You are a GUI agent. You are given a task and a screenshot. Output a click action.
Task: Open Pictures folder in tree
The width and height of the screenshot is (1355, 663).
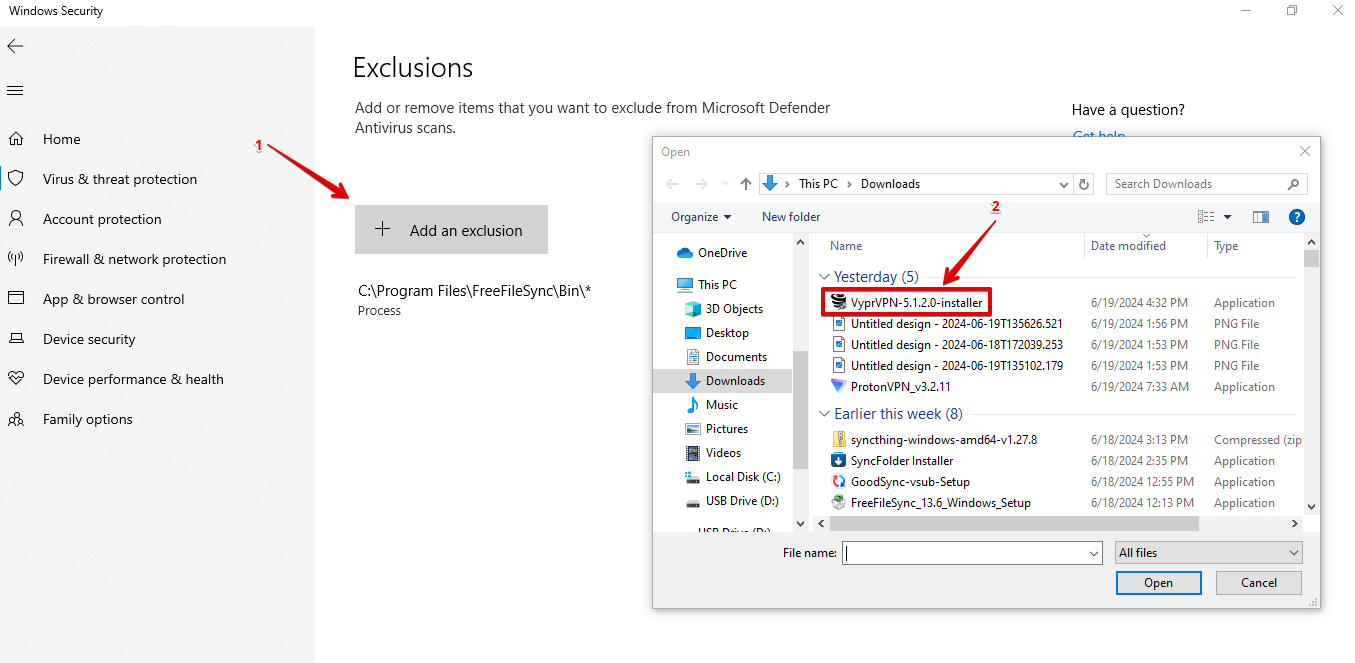pos(717,429)
